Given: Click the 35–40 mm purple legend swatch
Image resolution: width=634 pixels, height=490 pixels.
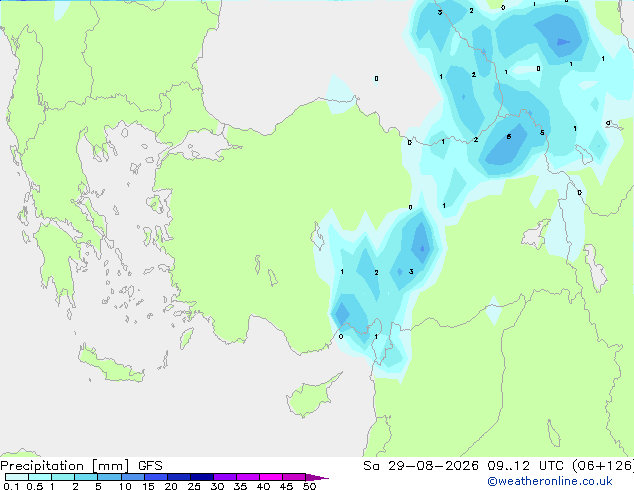Looking at the screenshot, I should point(248,477).
